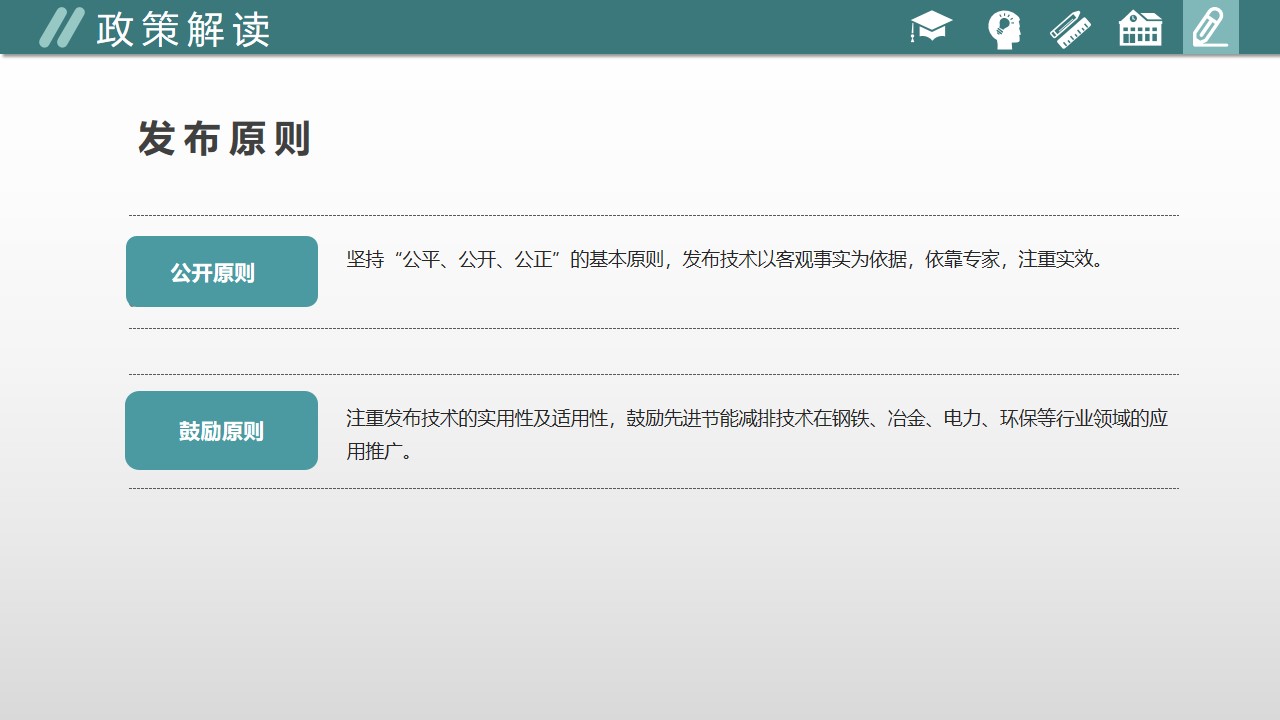Select the 公开原则 description sentence
Viewport: 1280px width, 720px height.
coord(725,260)
